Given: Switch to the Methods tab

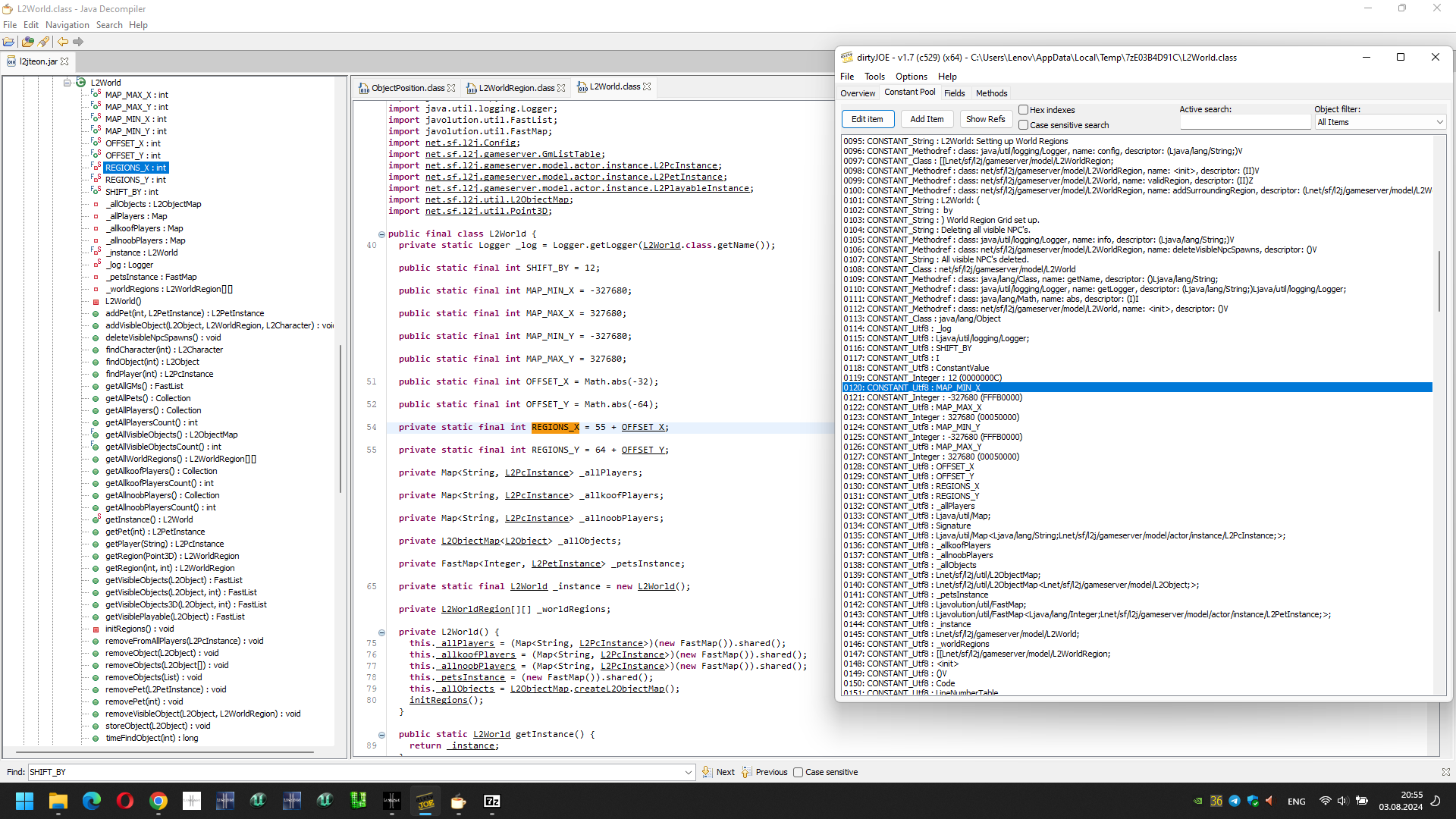Looking at the screenshot, I should click(x=992, y=93).
